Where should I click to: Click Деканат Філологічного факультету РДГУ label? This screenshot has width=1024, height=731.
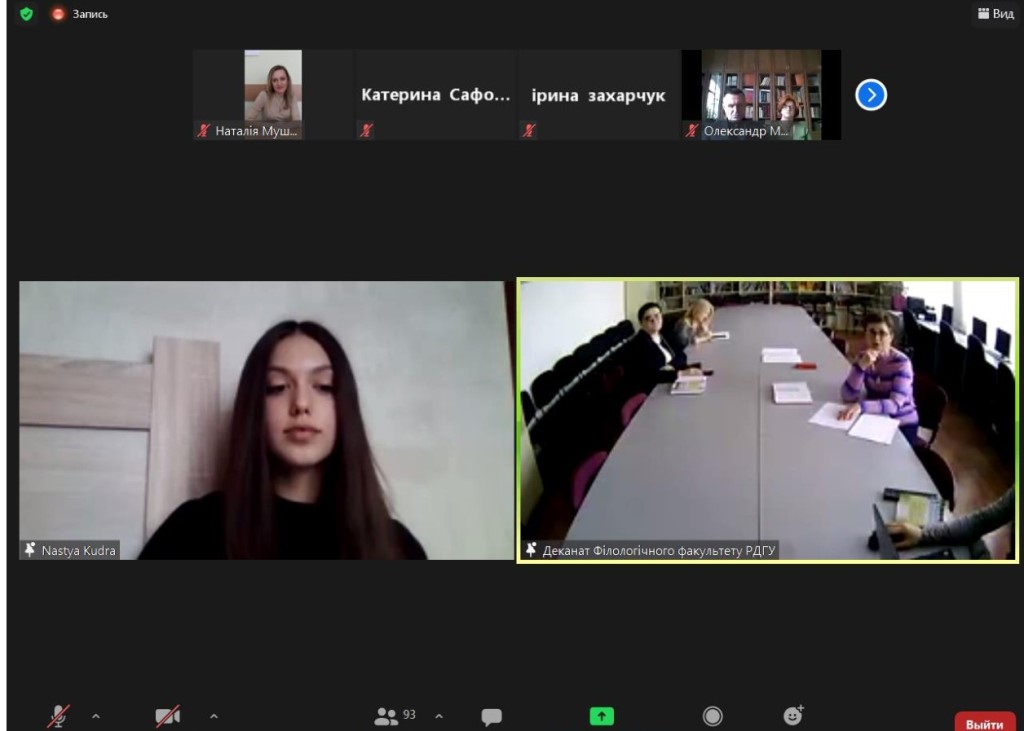(659, 551)
